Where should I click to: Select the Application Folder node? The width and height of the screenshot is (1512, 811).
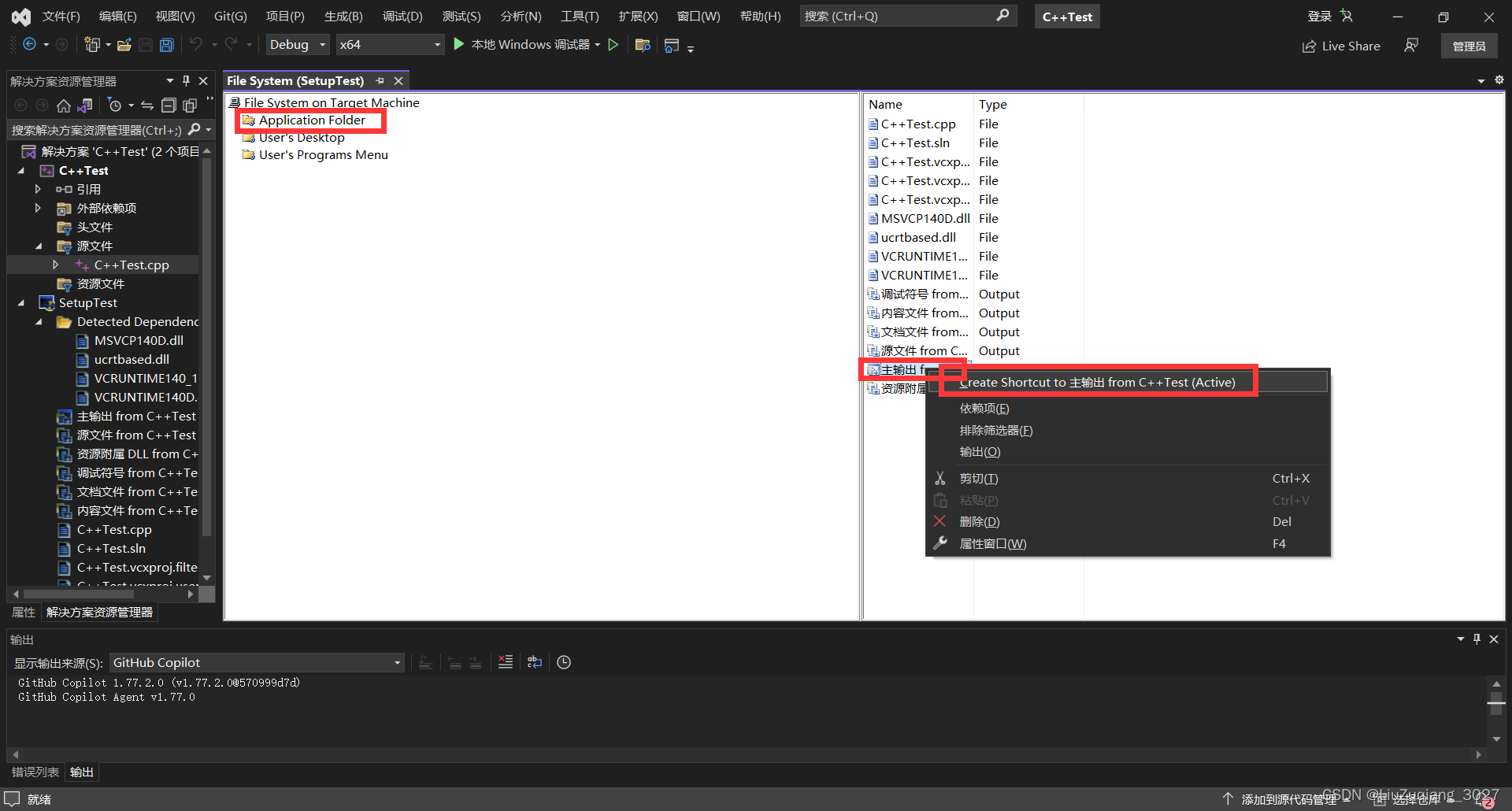pyautogui.click(x=312, y=120)
